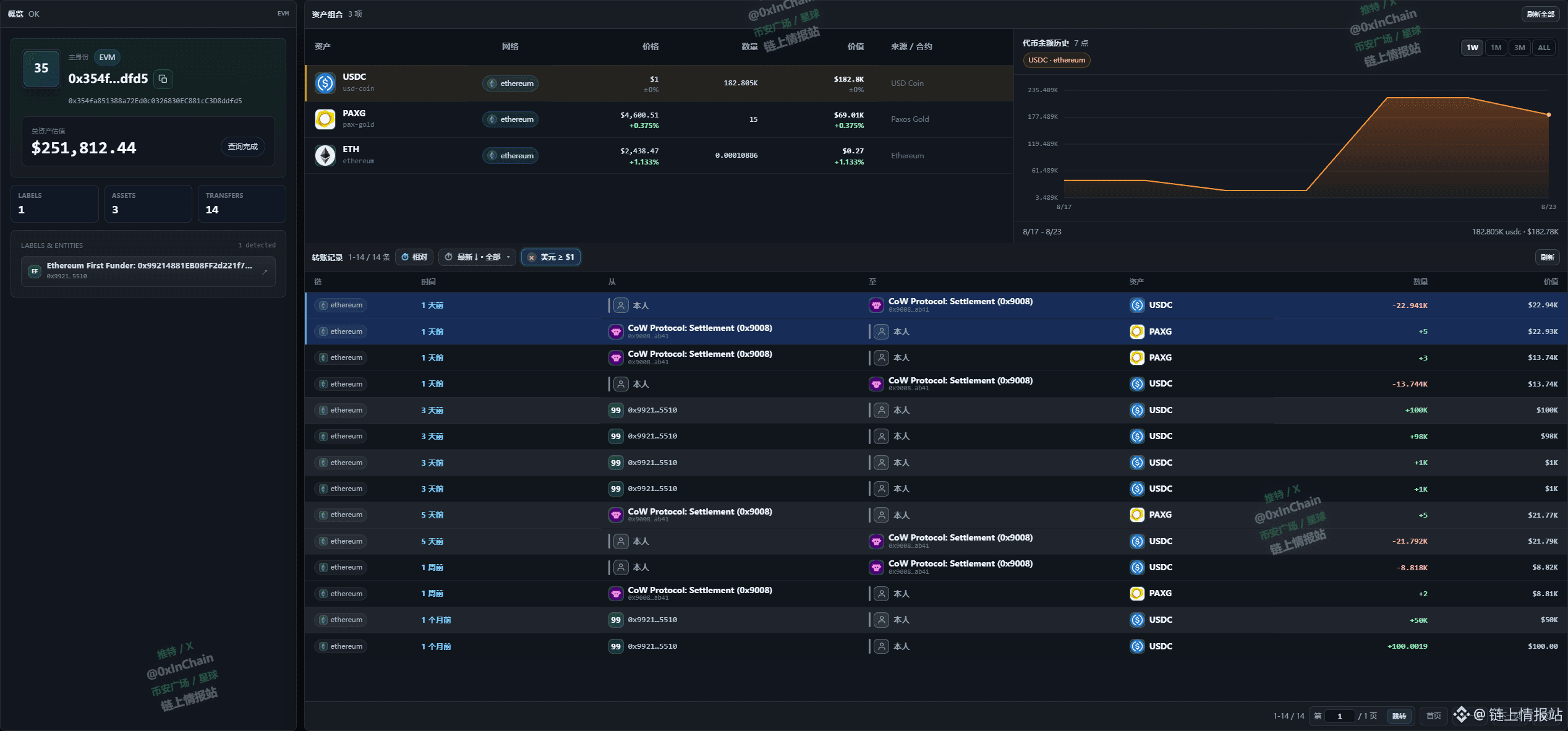This screenshot has height=731, width=1568.
Task: Switch chart range to ALL
Action: click(x=1544, y=48)
